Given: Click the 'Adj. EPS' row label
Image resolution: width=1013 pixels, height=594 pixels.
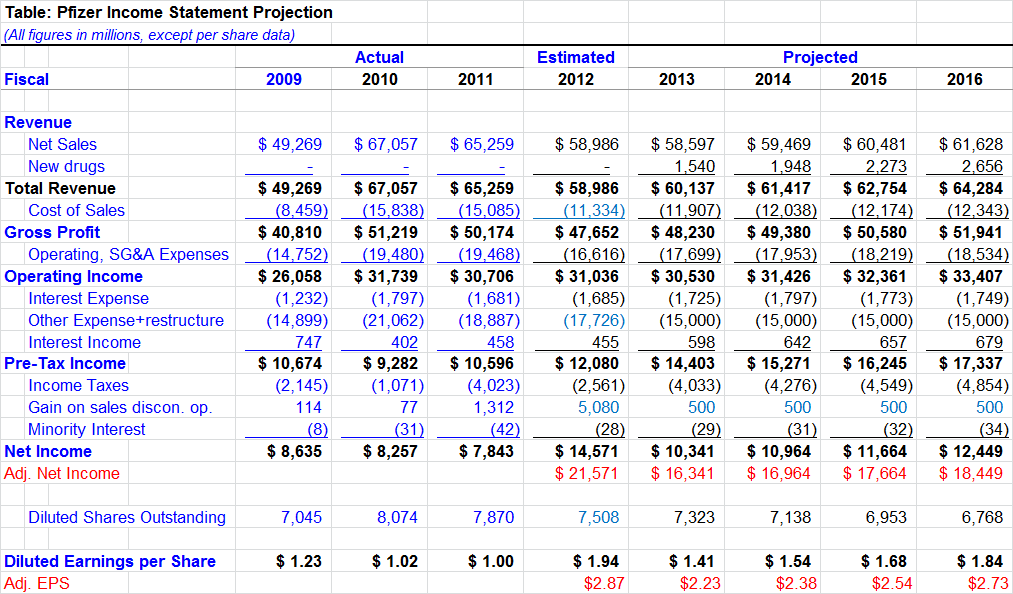Looking at the screenshot, I should click(37, 583).
